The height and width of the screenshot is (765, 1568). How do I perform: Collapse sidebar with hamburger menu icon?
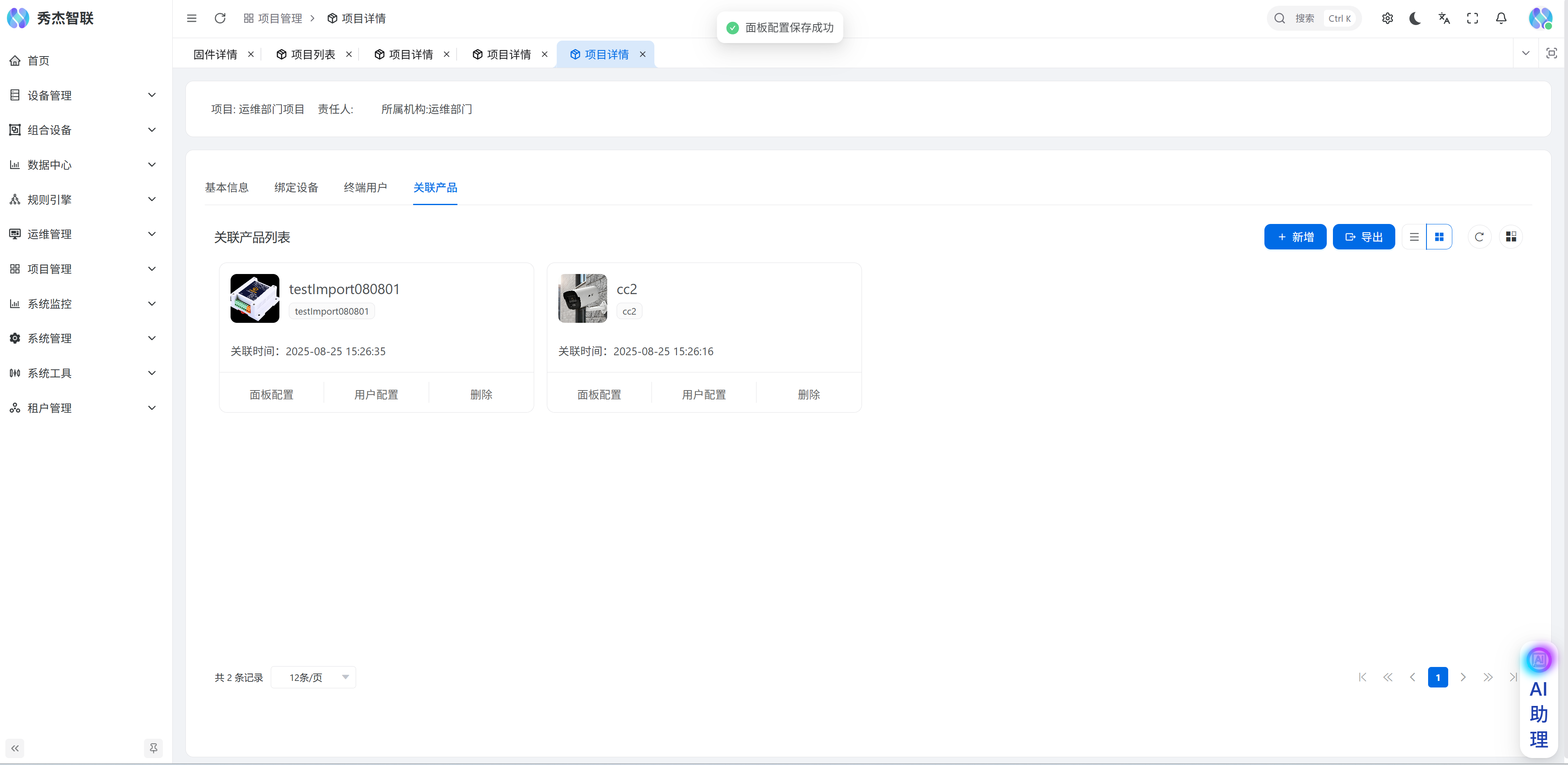tap(191, 18)
